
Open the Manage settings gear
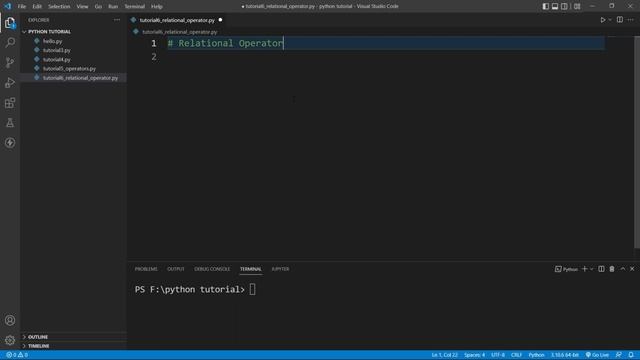[10, 340]
